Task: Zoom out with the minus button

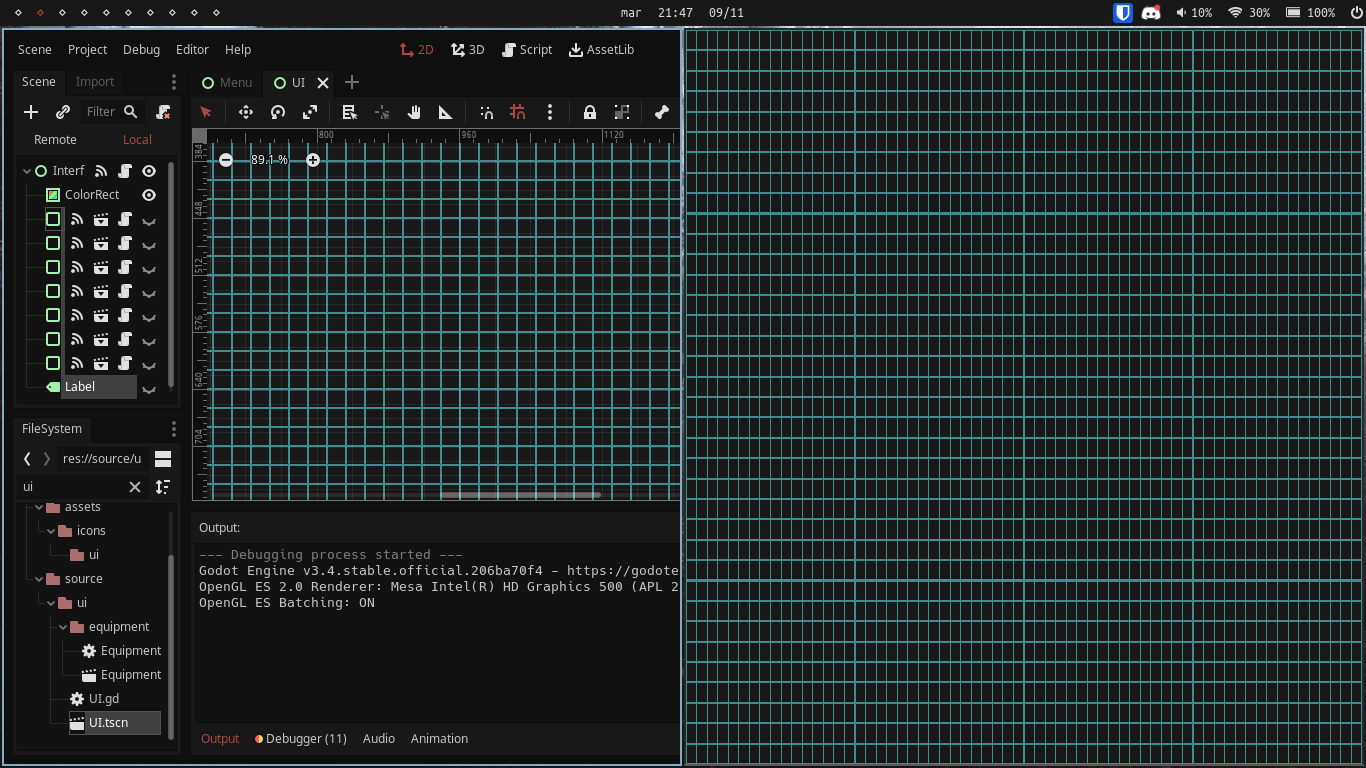Action: (x=226, y=160)
